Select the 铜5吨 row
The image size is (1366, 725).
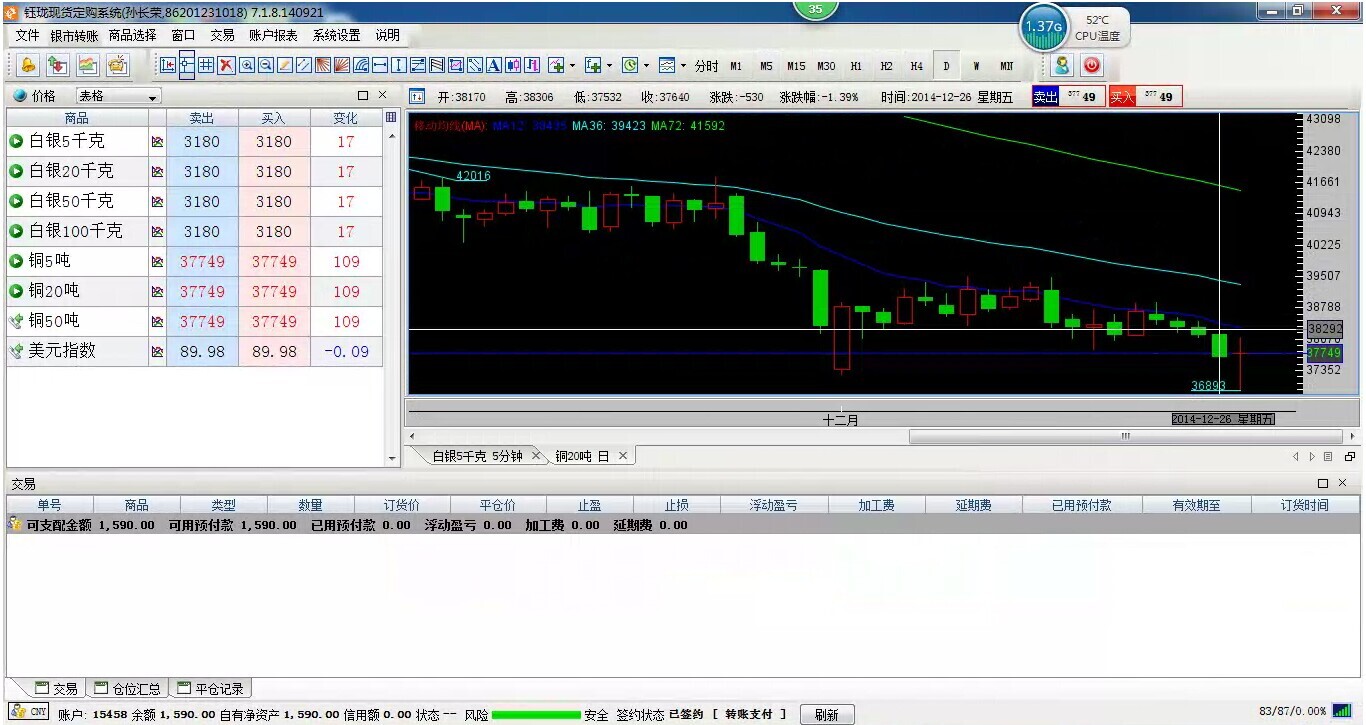click(195, 261)
